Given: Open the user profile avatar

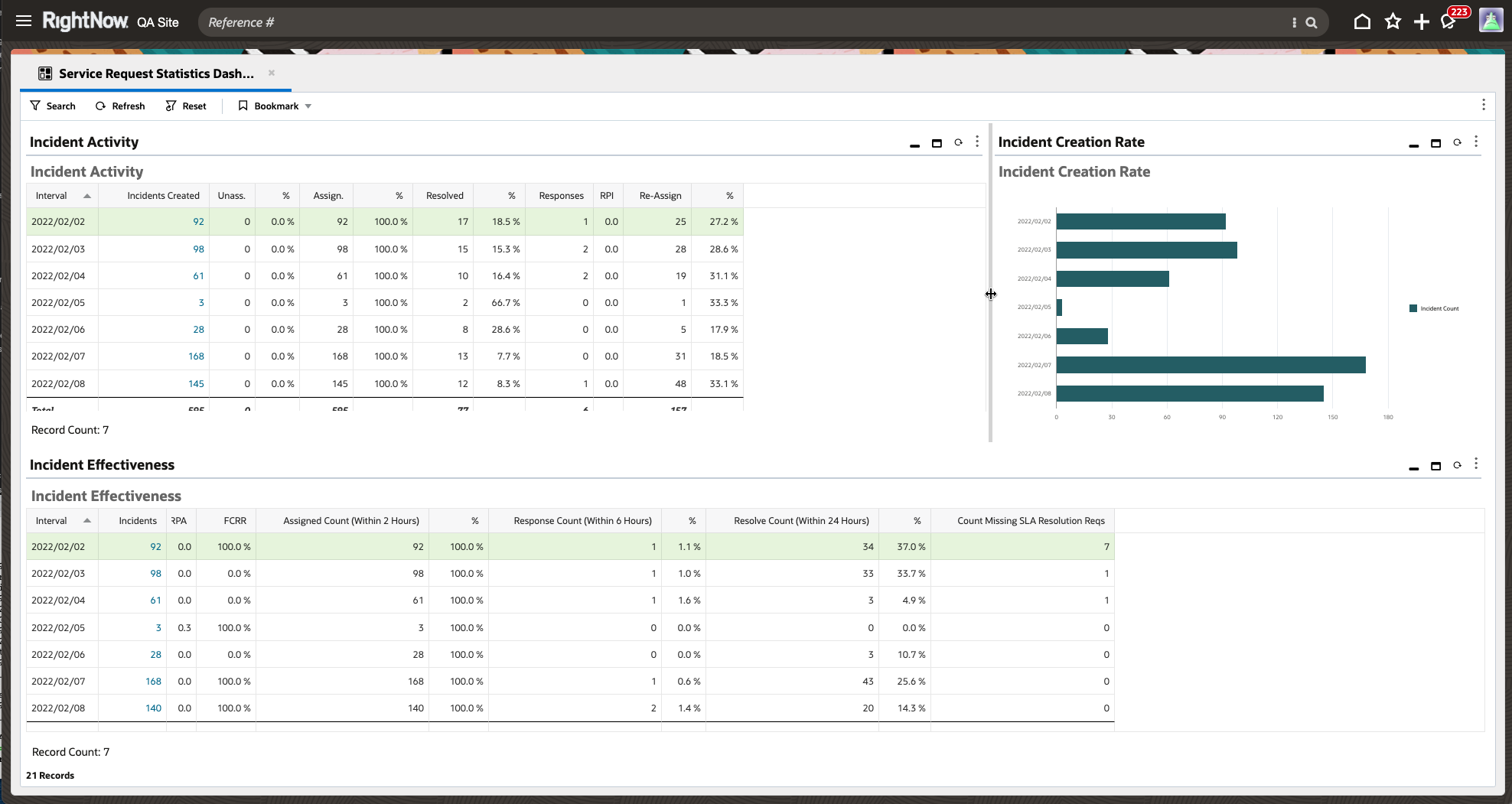Looking at the screenshot, I should point(1491,21).
